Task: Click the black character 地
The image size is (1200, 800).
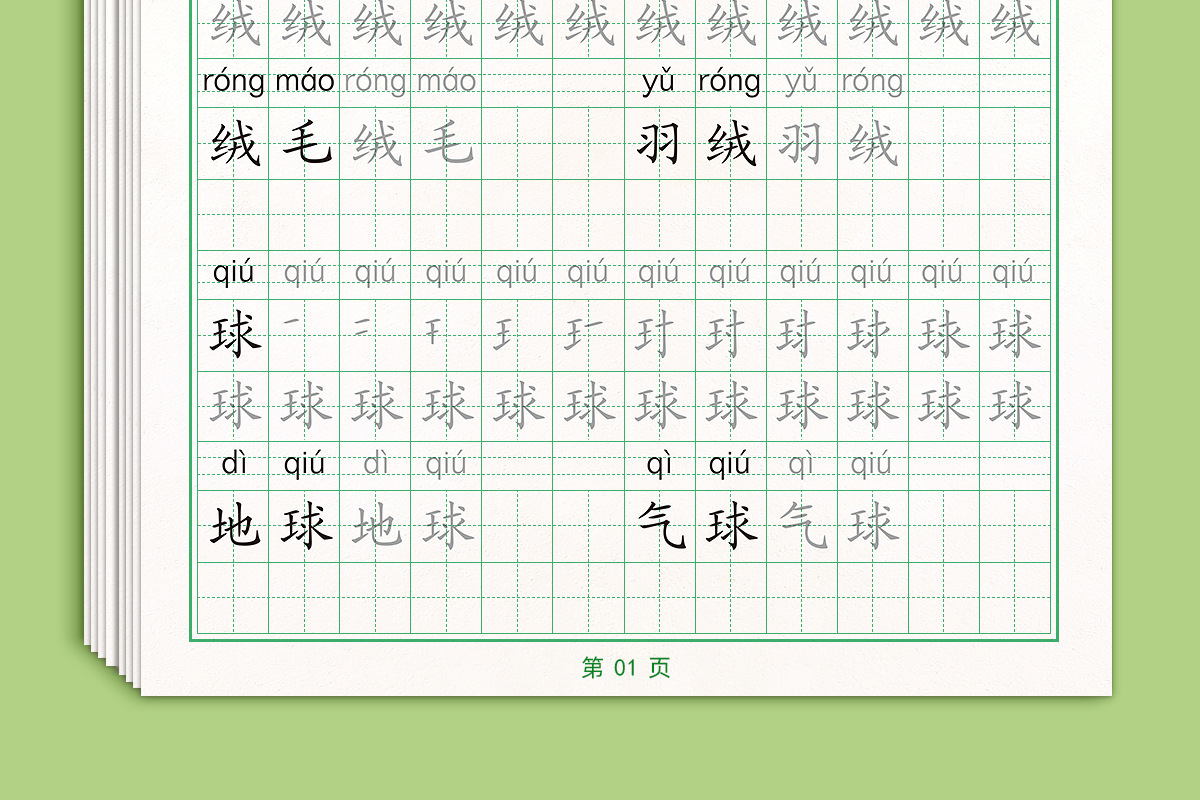Action: tap(235, 526)
